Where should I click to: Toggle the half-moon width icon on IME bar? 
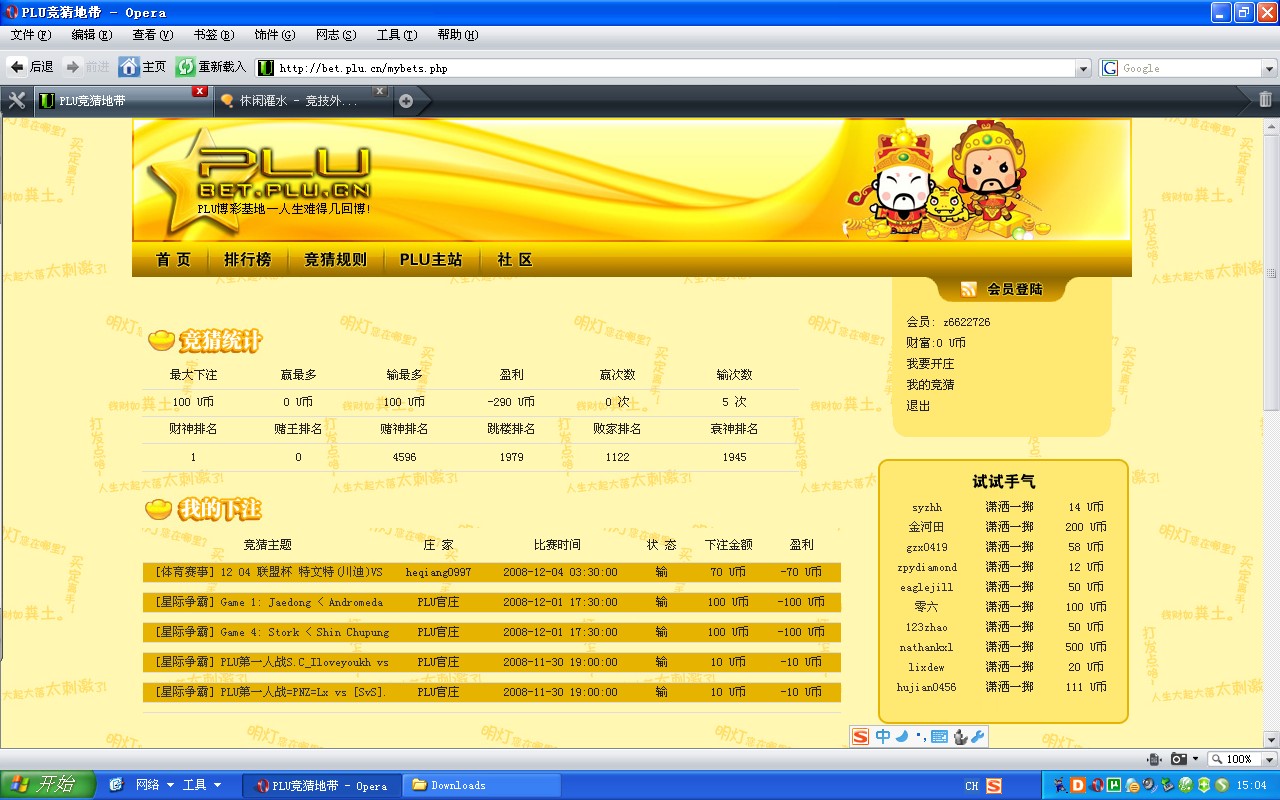(x=902, y=737)
